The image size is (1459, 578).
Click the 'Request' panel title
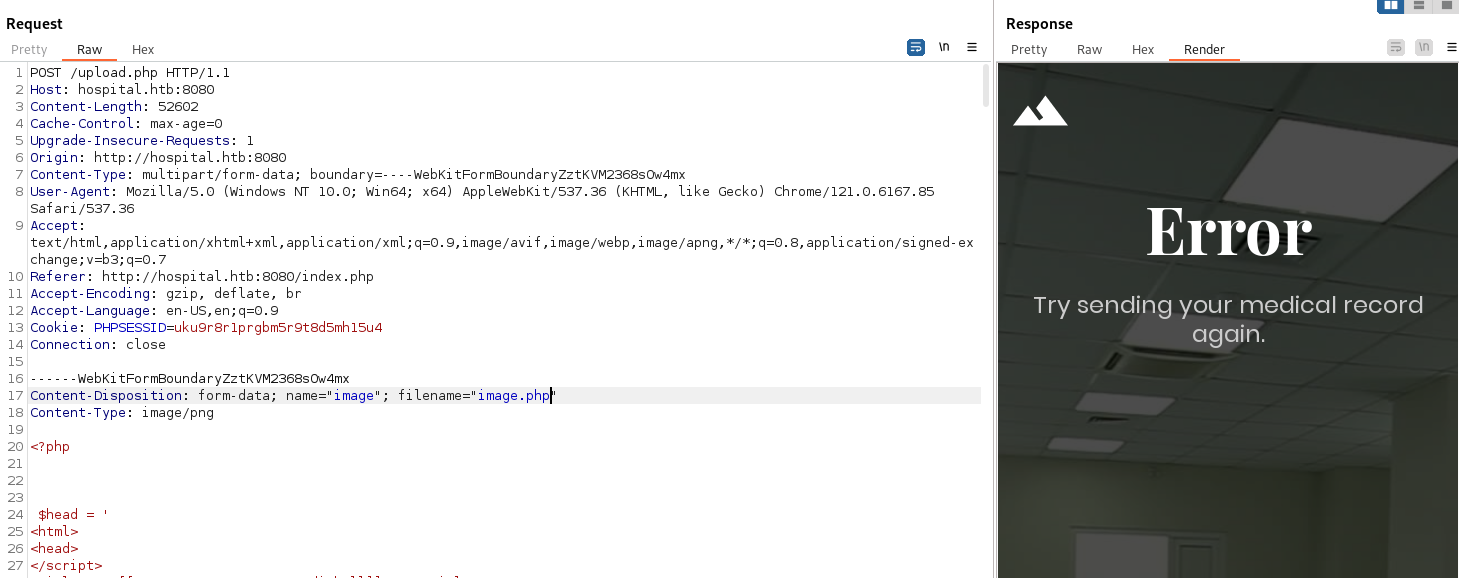pos(34,23)
